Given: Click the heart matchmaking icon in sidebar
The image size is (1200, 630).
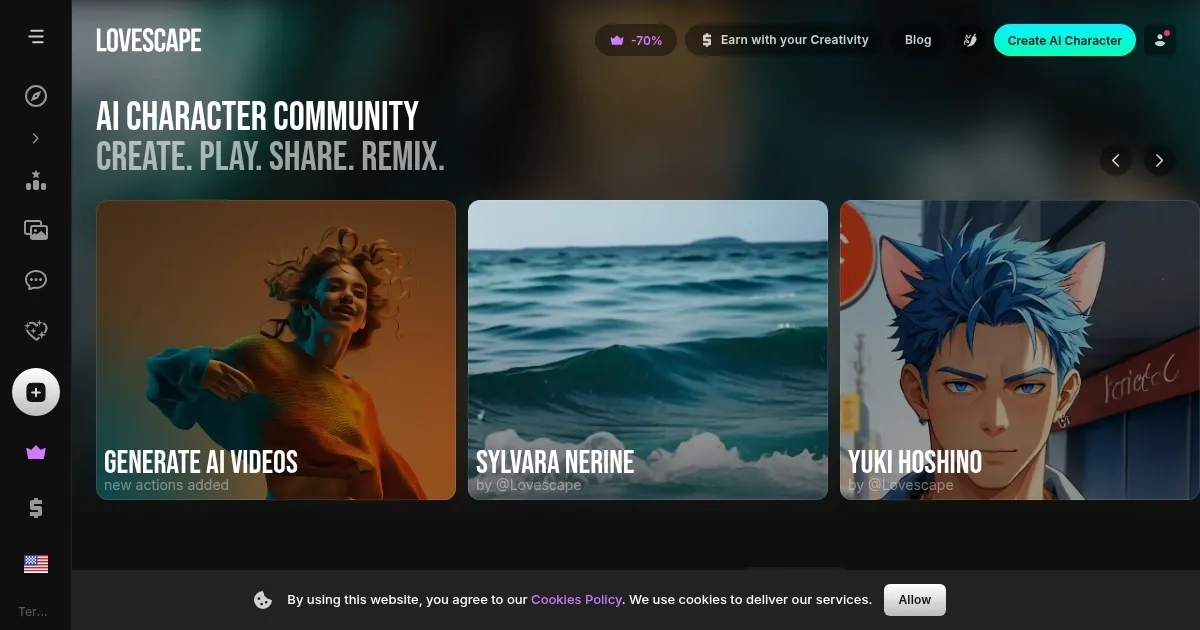Looking at the screenshot, I should 36,330.
